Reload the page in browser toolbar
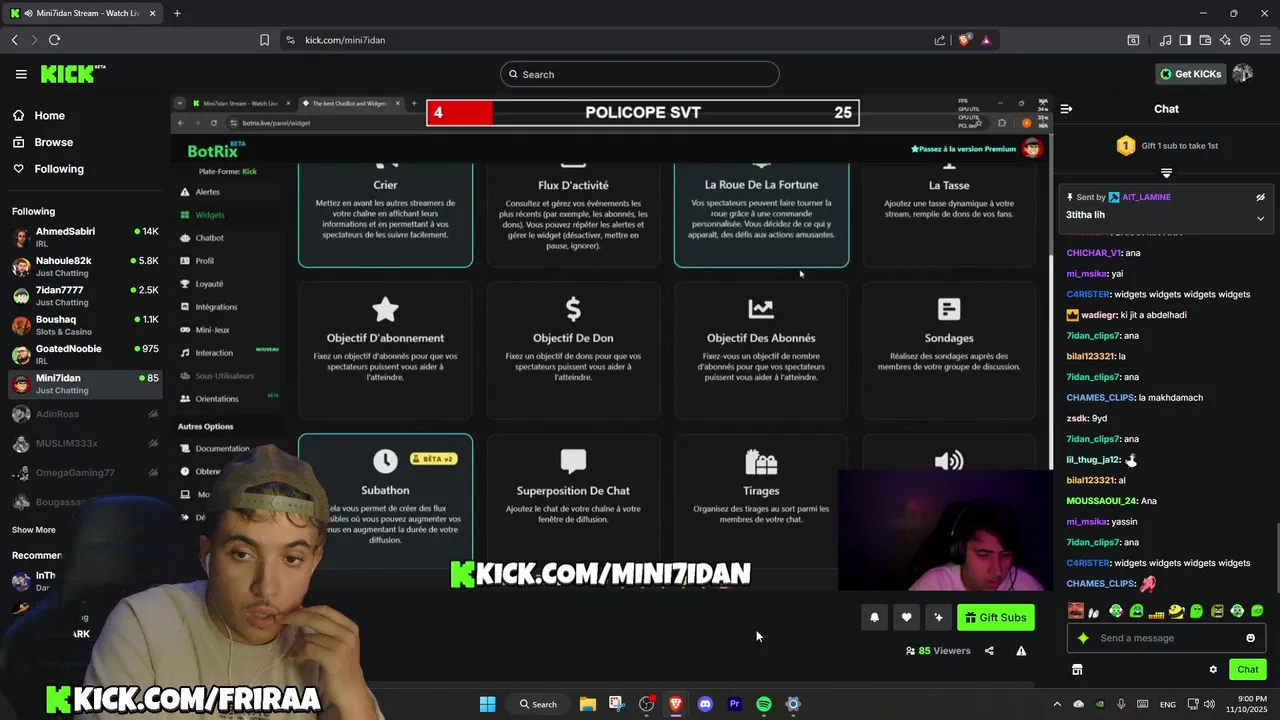Screen dimensions: 1280x720 [x=54, y=40]
